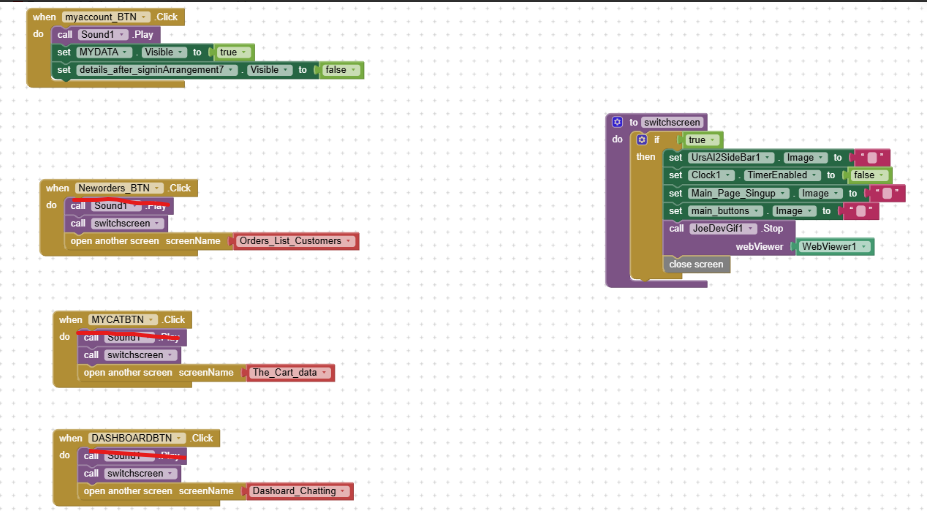
Task: Select the when MYCATBTN Click event block
Action: [69, 320]
